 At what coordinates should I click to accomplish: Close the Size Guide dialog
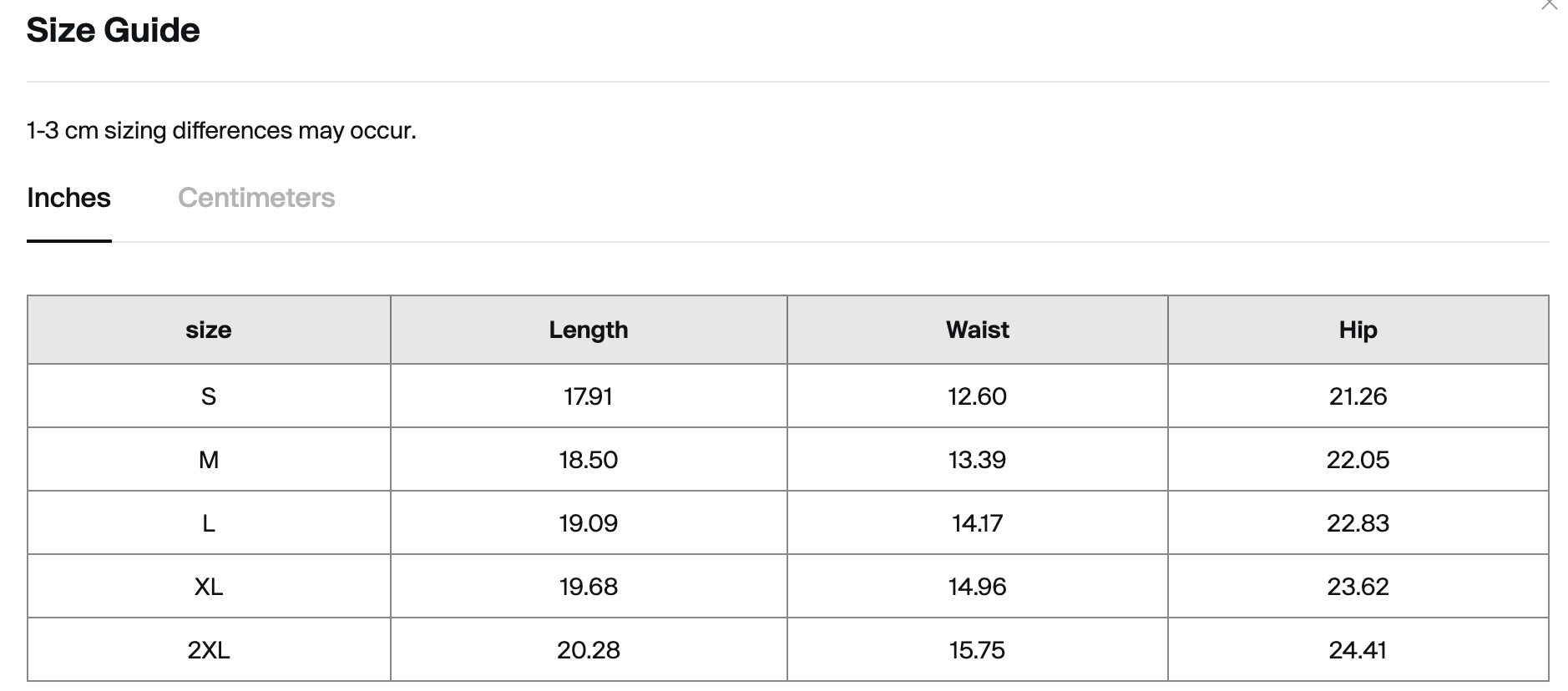[1549, 4]
